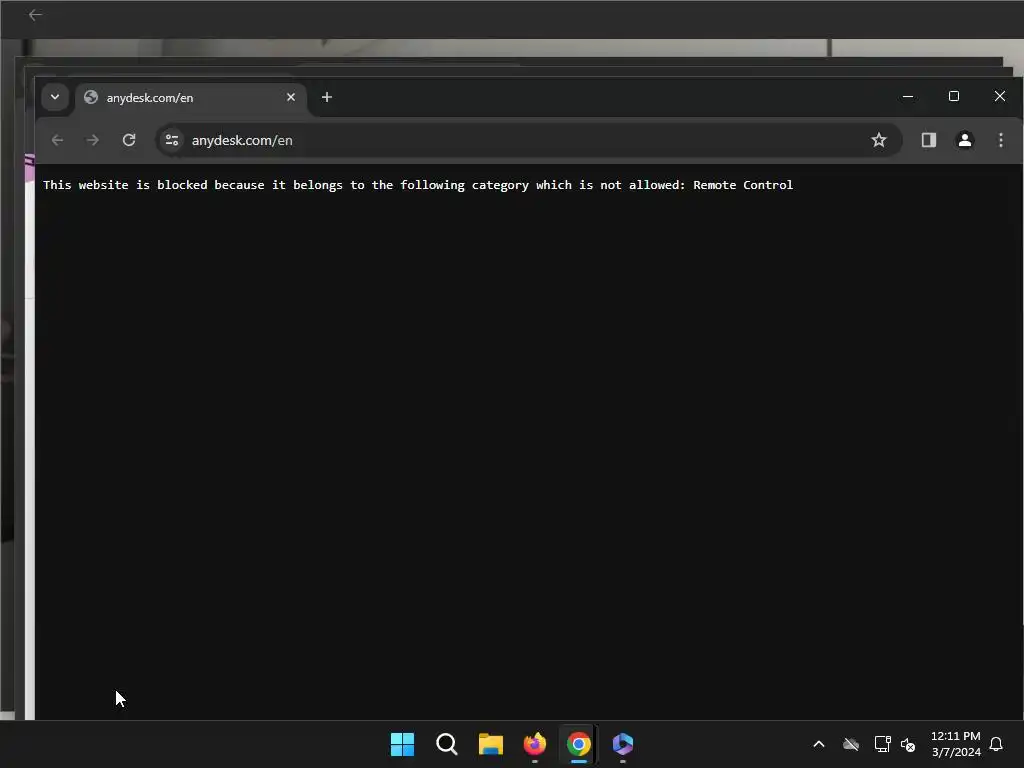Open Chrome tab search dropdown
The height and width of the screenshot is (768, 1024).
click(55, 97)
